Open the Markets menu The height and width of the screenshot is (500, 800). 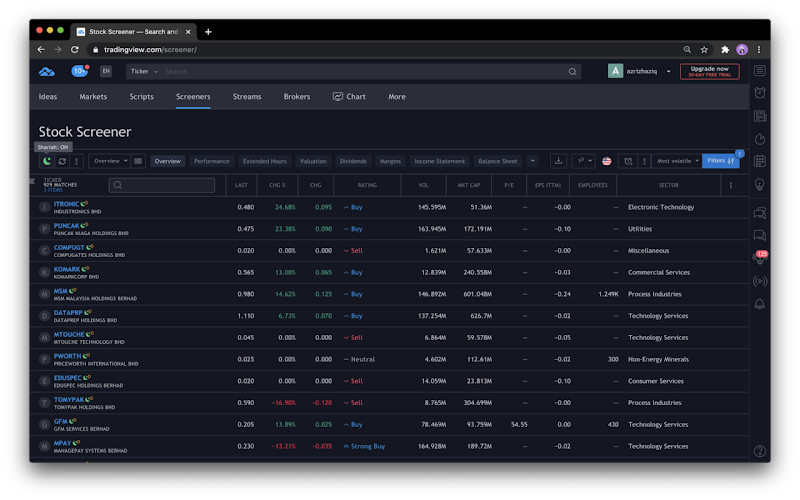coord(93,96)
